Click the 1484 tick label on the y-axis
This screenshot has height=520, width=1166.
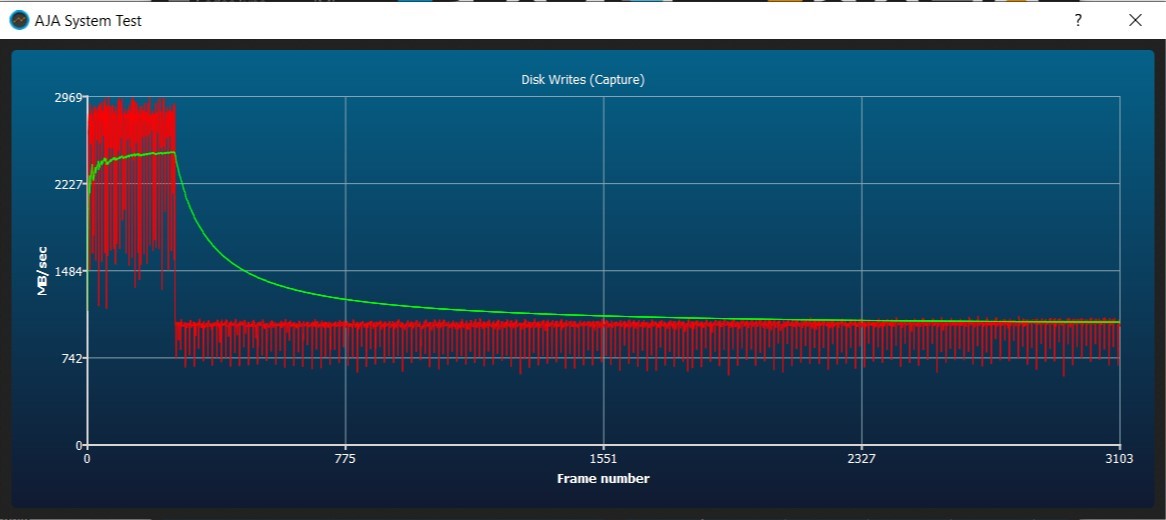(x=68, y=271)
